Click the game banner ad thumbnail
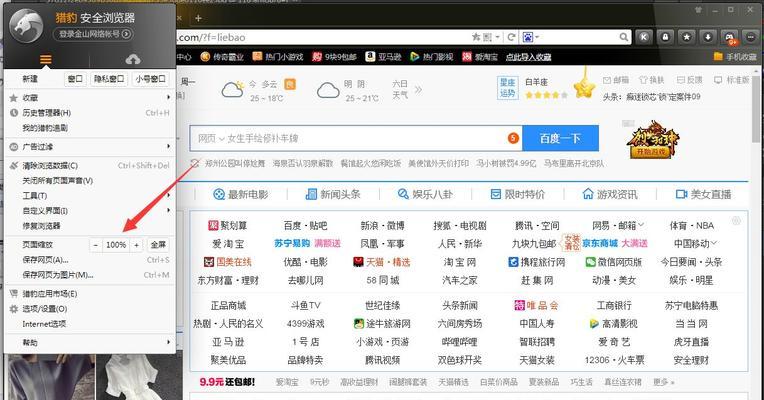Viewport: 764px width, 400px height. point(653,140)
